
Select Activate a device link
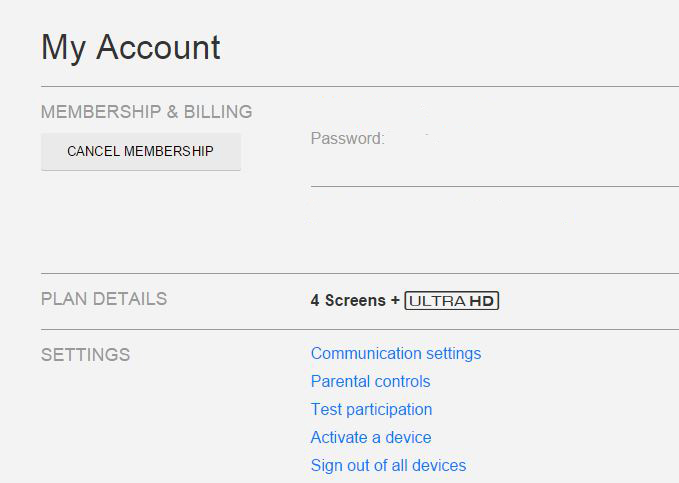tap(371, 437)
